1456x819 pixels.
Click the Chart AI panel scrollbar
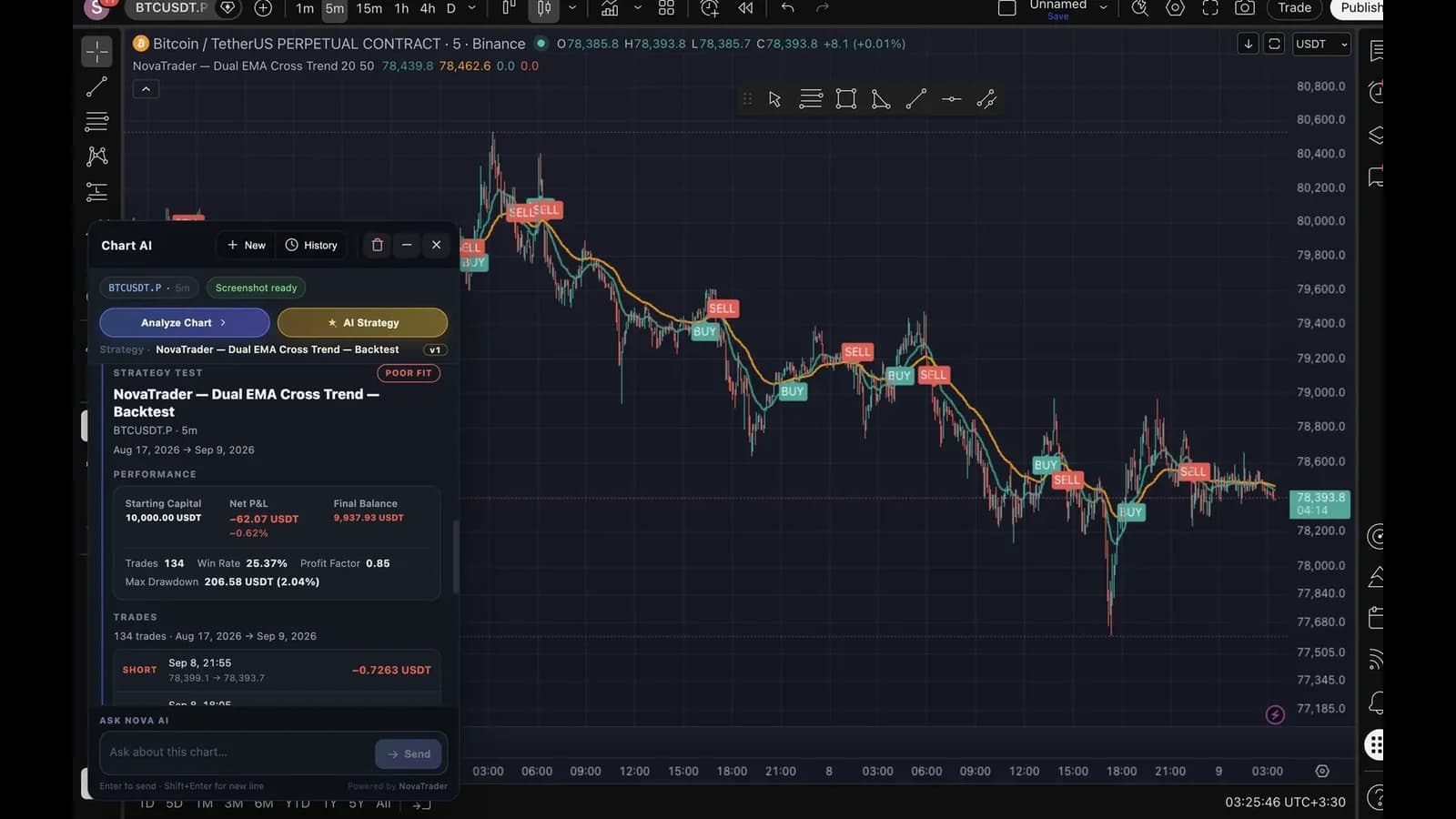click(x=455, y=556)
